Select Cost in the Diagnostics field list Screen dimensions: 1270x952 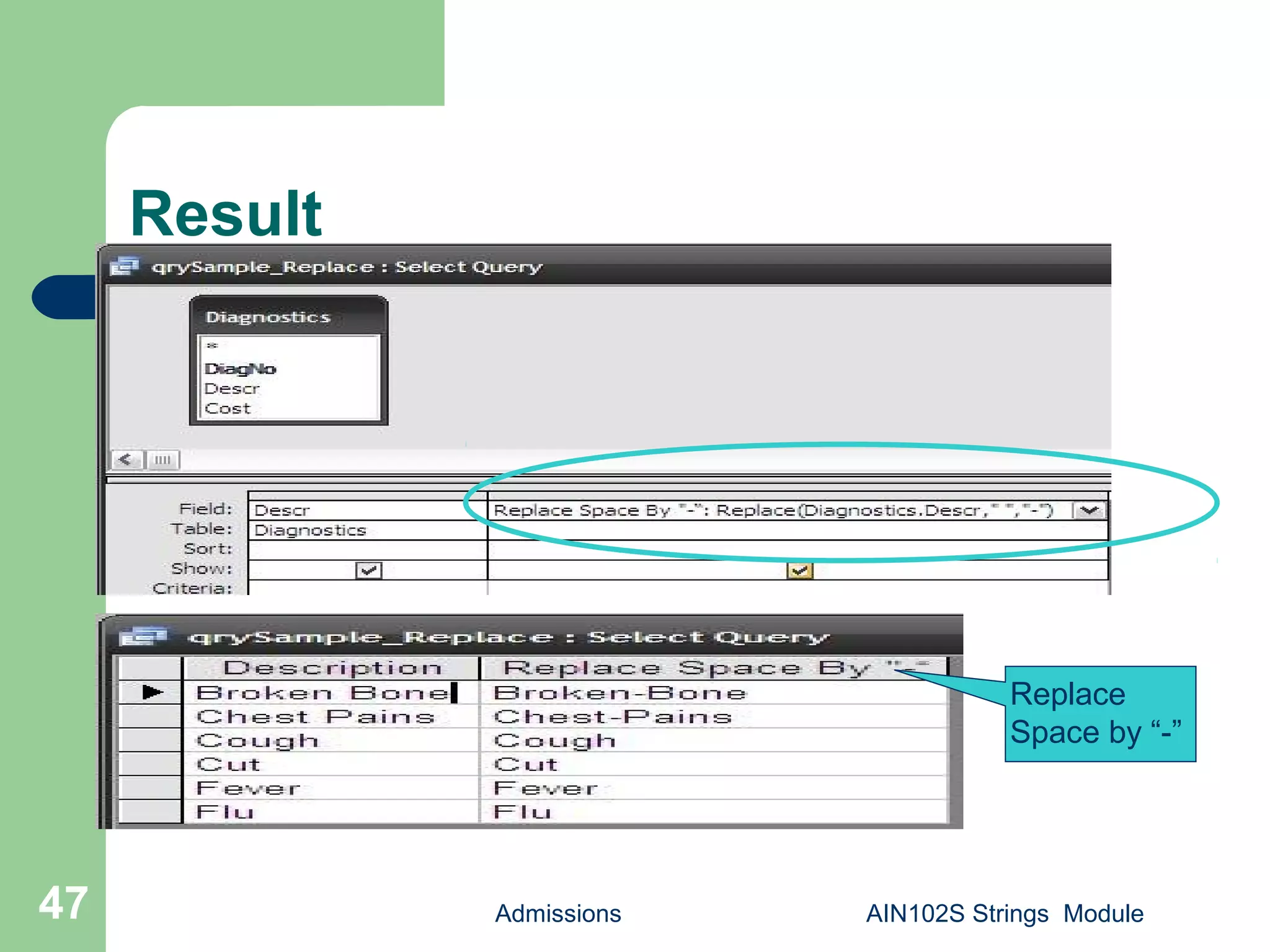pos(228,408)
